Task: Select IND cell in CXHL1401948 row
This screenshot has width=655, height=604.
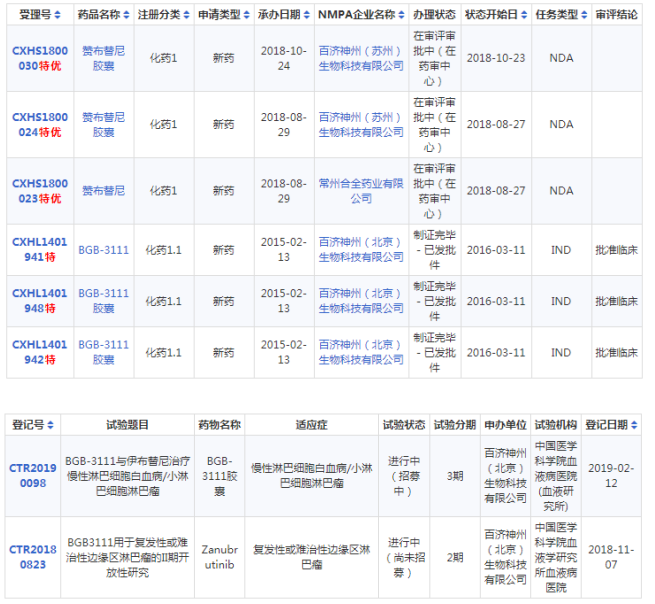Action: coord(561,301)
